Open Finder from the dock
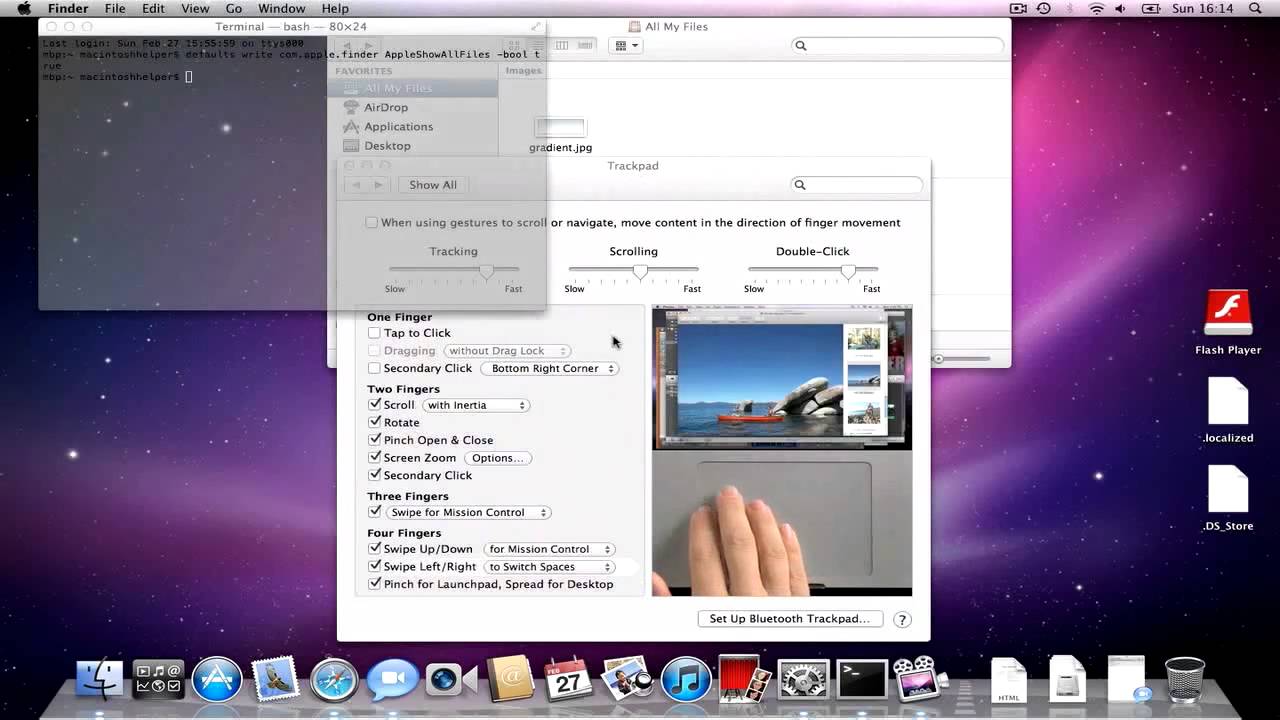This screenshot has width=1280, height=720. 100,679
